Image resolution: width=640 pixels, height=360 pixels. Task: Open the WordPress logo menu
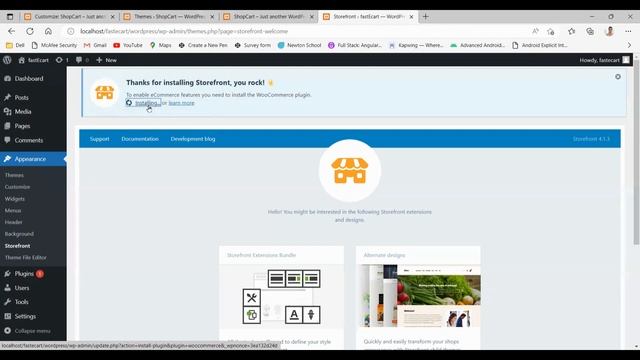point(7,60)
